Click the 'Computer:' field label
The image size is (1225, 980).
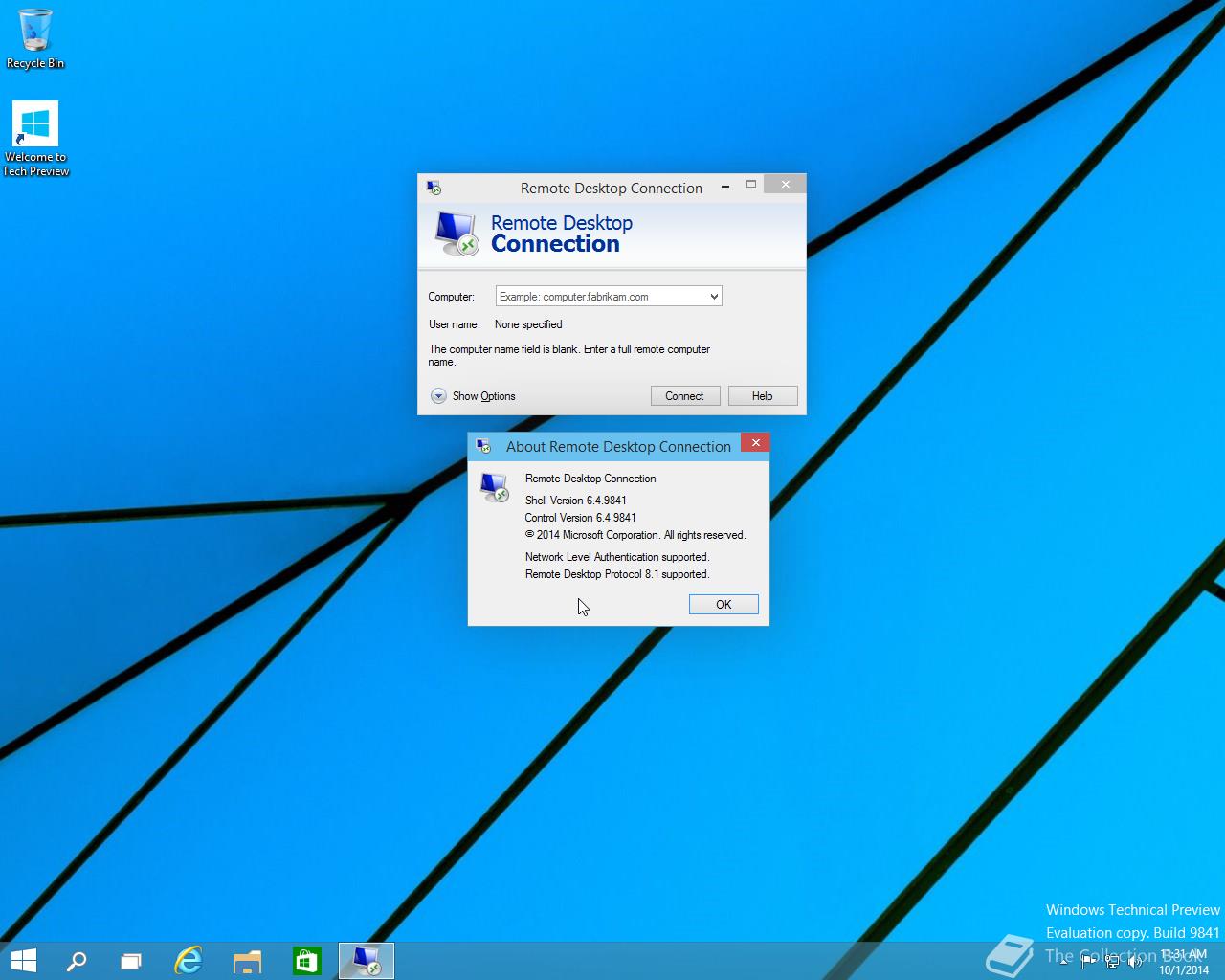451,297
